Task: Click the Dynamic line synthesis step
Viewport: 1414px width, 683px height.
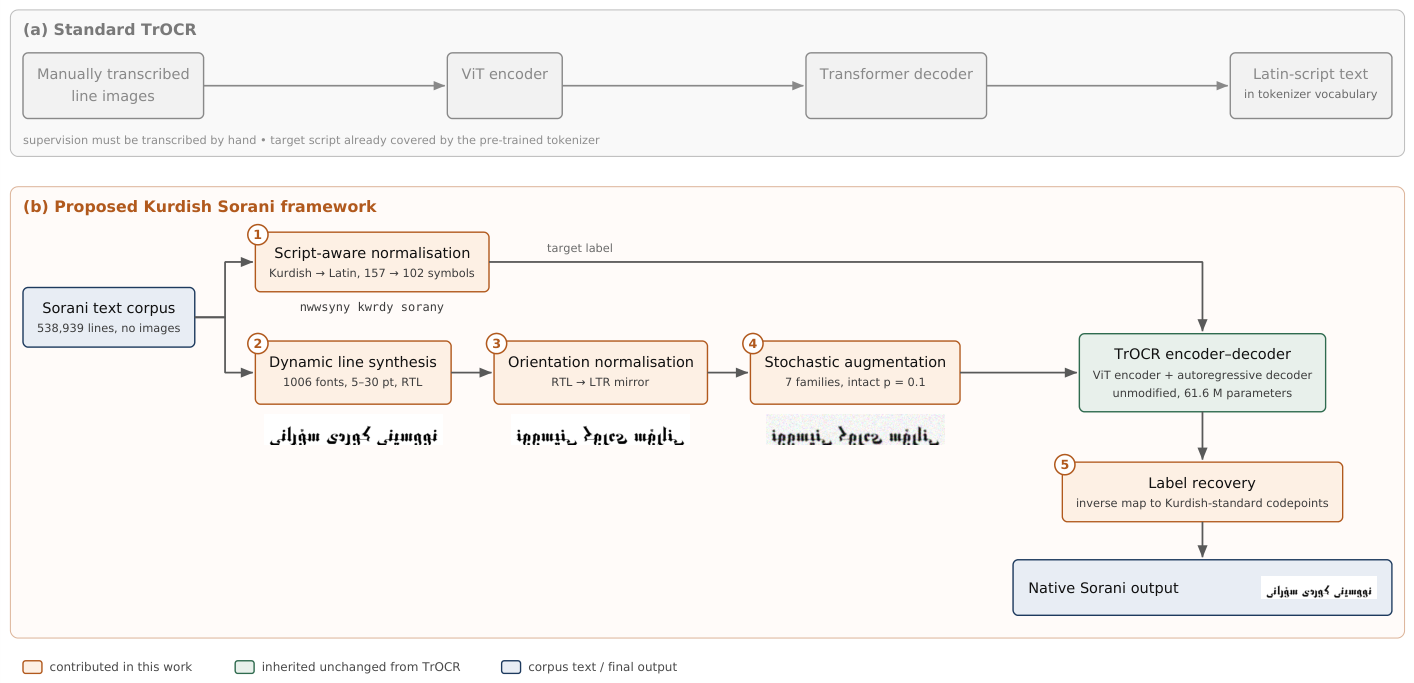Action: 353,372
